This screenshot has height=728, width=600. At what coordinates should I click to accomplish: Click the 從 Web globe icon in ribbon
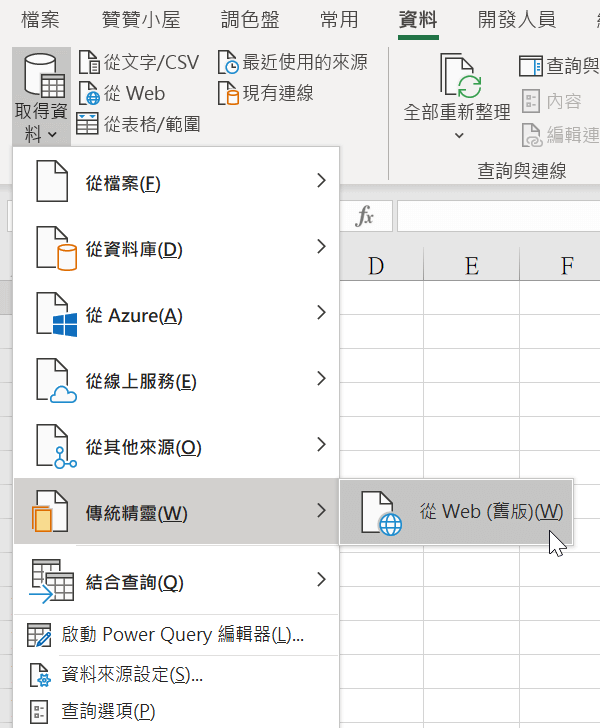[89, 93]
